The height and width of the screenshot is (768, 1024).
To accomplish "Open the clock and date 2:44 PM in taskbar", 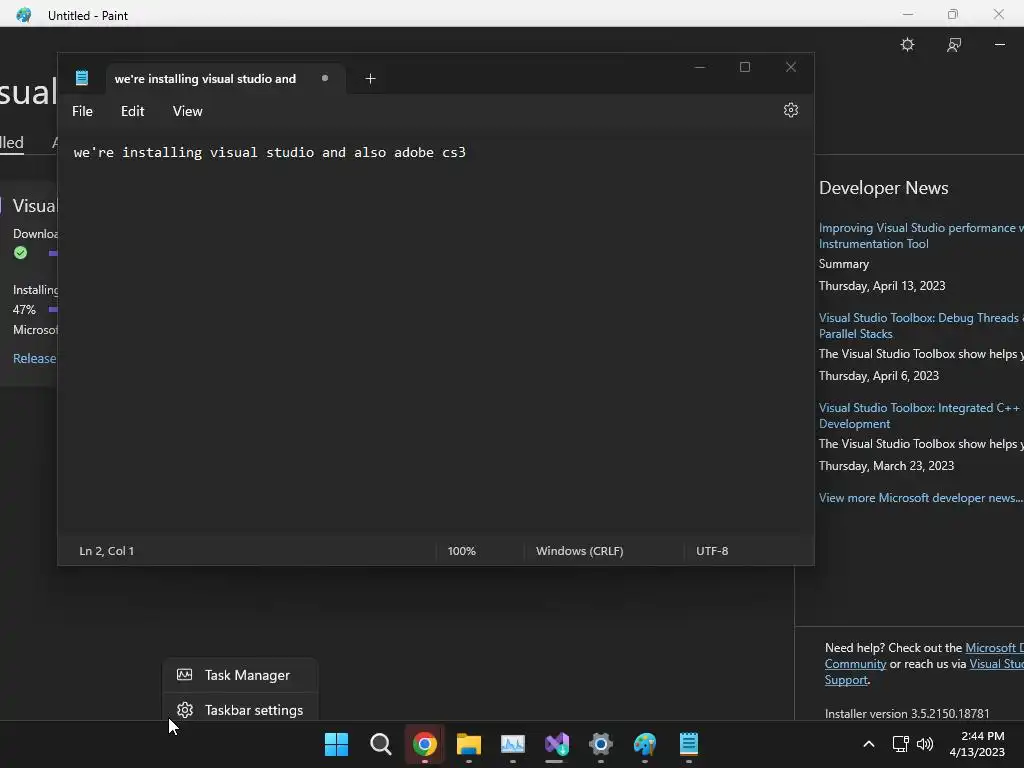I will (x=977, y=744).
